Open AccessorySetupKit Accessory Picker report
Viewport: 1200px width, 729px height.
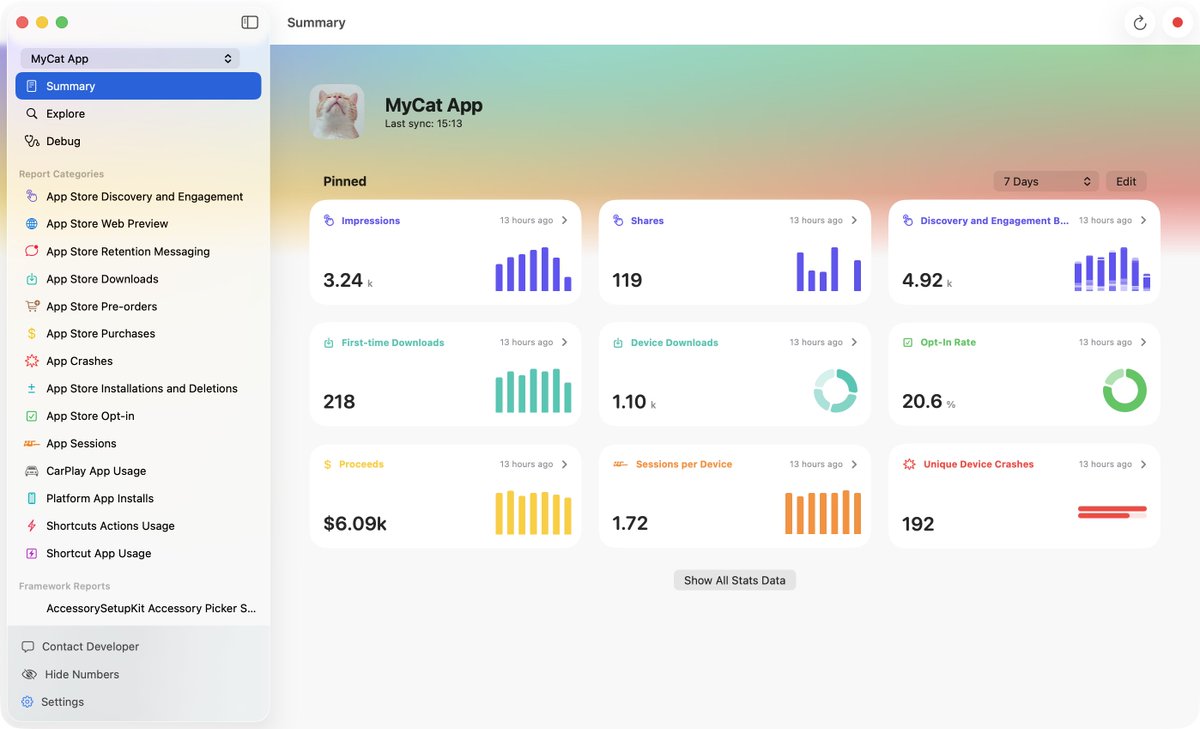138,608
